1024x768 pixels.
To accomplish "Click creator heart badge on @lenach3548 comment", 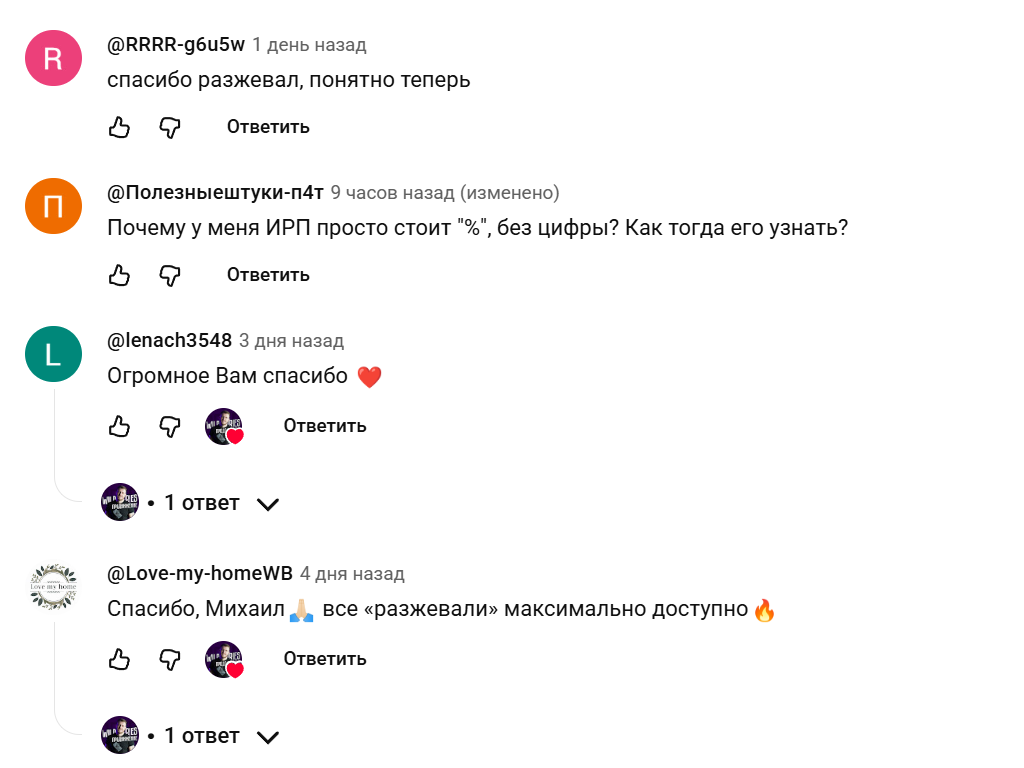I will click(224, 427).
